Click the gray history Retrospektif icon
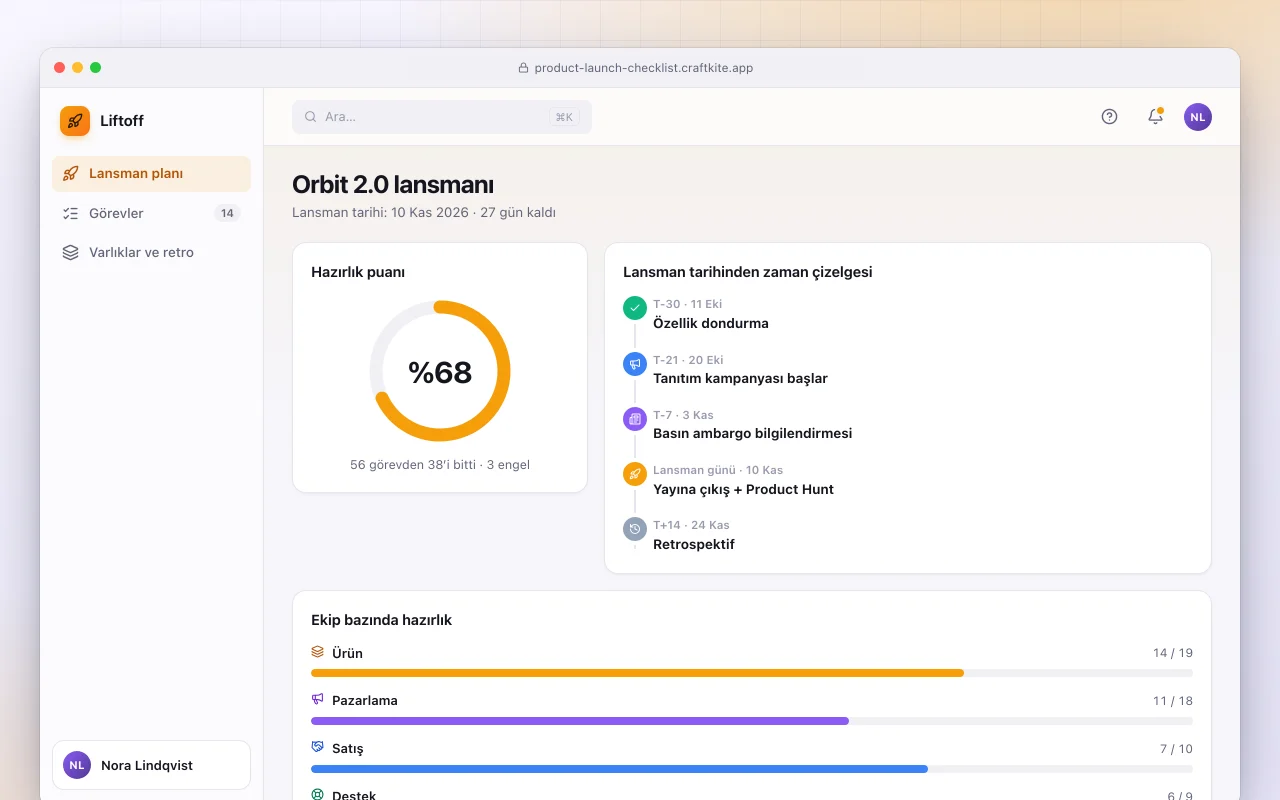The height and width of the screenshot is (800, 1280). pos(635,529)
